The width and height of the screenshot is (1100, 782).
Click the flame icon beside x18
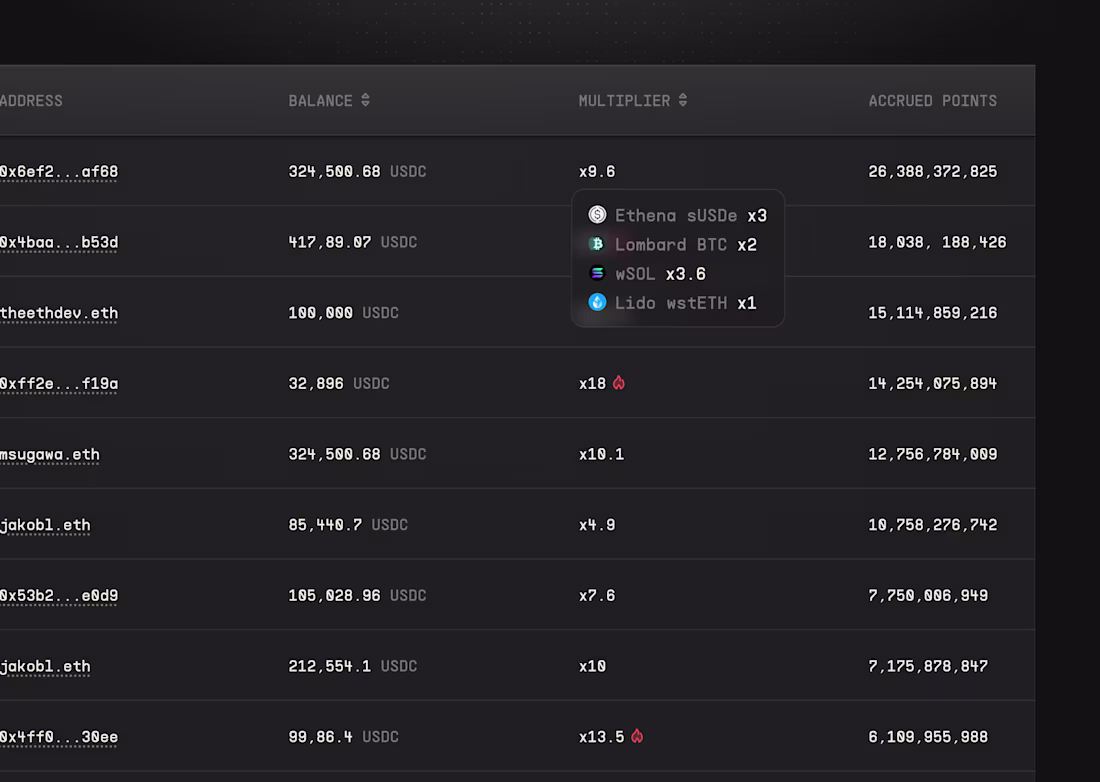619,383
